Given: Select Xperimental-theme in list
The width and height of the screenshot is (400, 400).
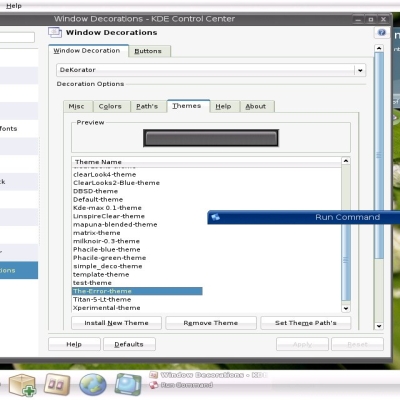Looking at the screenshot, I should (x=107, y=308).
